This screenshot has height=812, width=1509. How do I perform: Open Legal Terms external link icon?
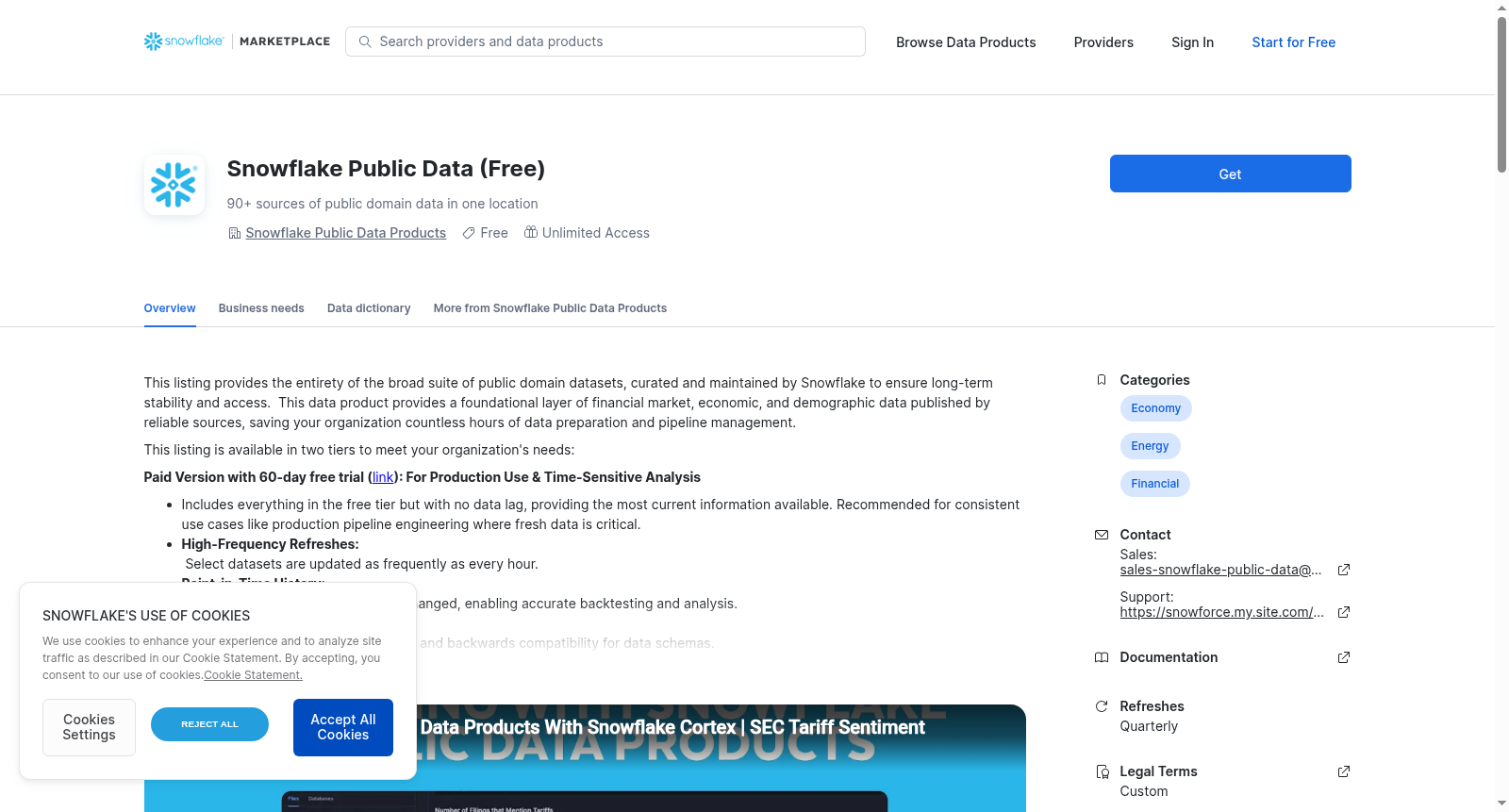pyautogui.click(x=1344, y=771)
